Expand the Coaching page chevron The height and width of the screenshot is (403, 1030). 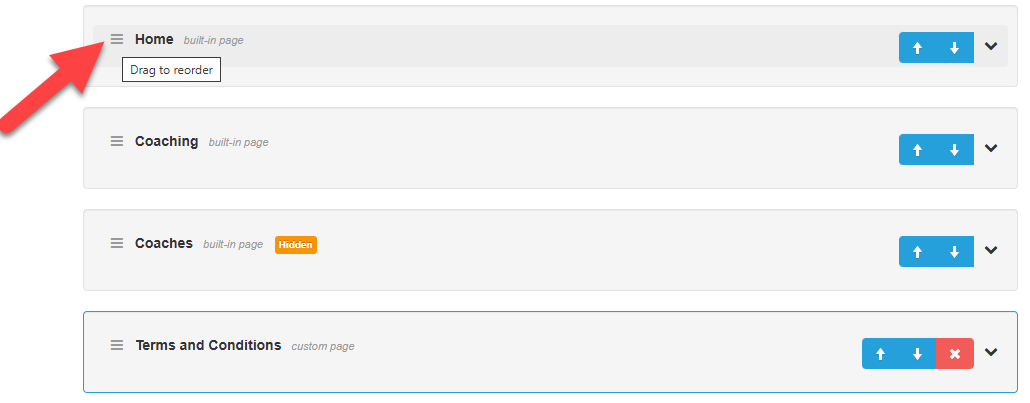click(x=991, y=149)
